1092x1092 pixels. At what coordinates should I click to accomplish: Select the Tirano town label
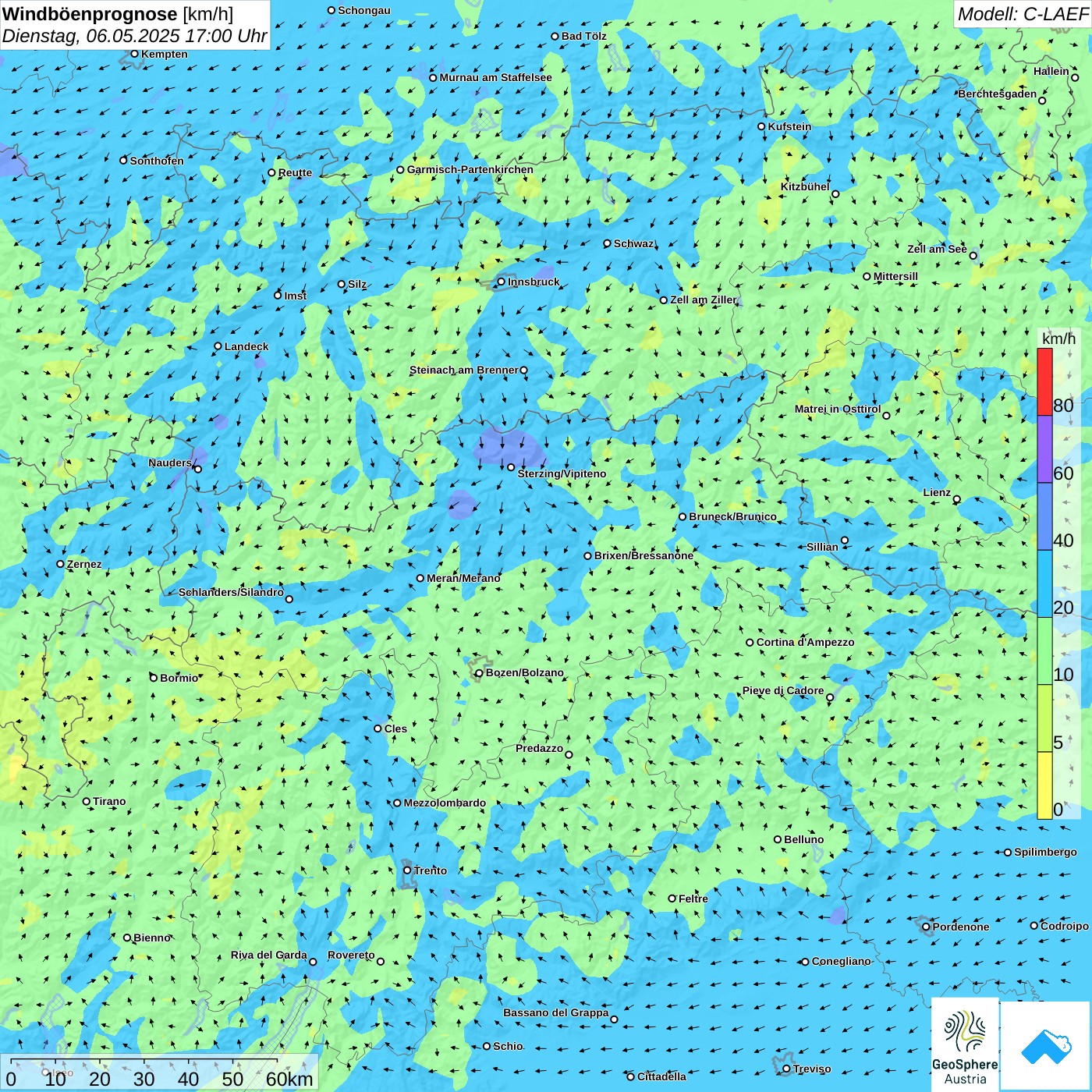(x=109, y=801)
